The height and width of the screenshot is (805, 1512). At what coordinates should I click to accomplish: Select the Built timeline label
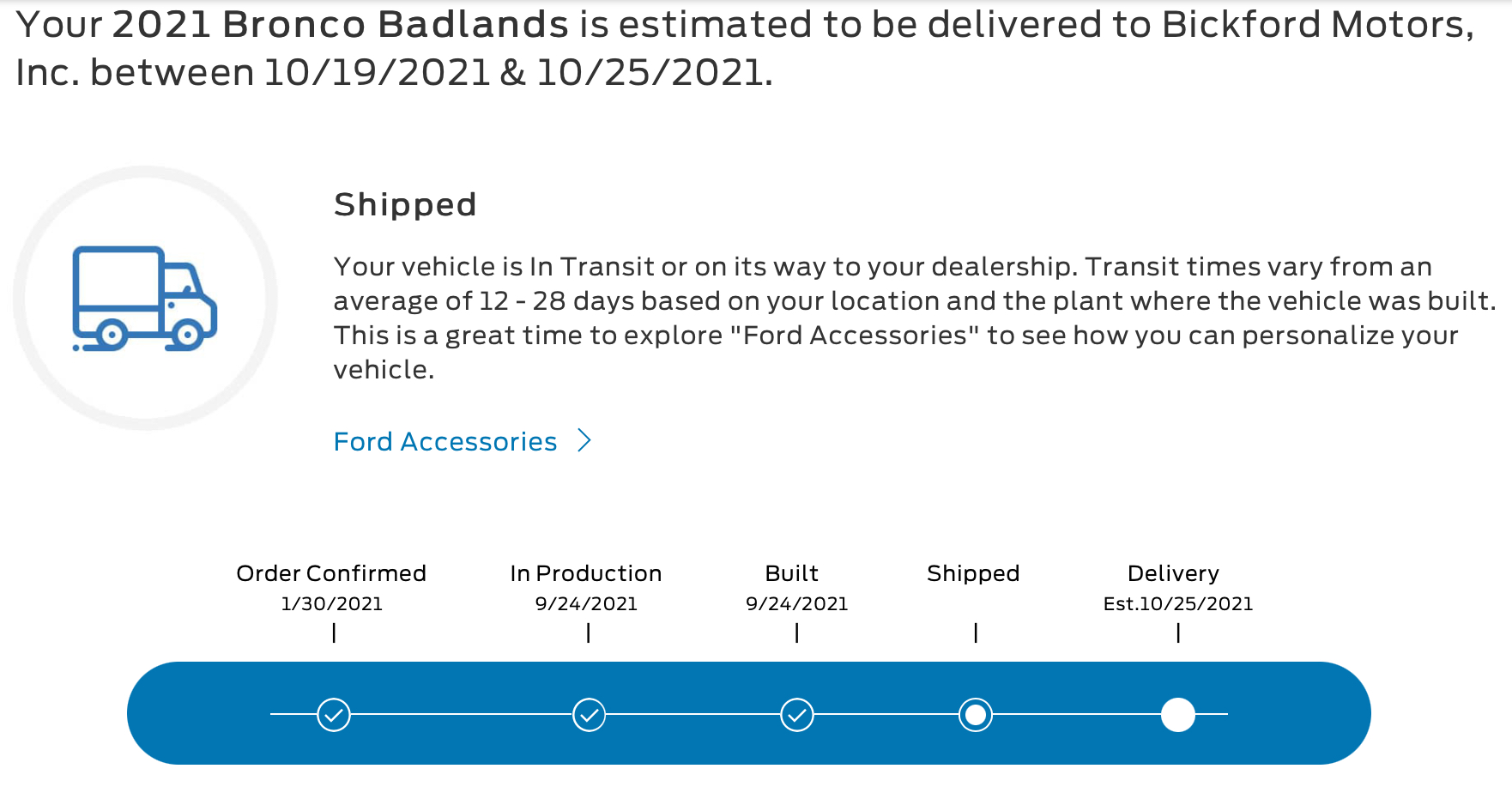click(791, 573)
